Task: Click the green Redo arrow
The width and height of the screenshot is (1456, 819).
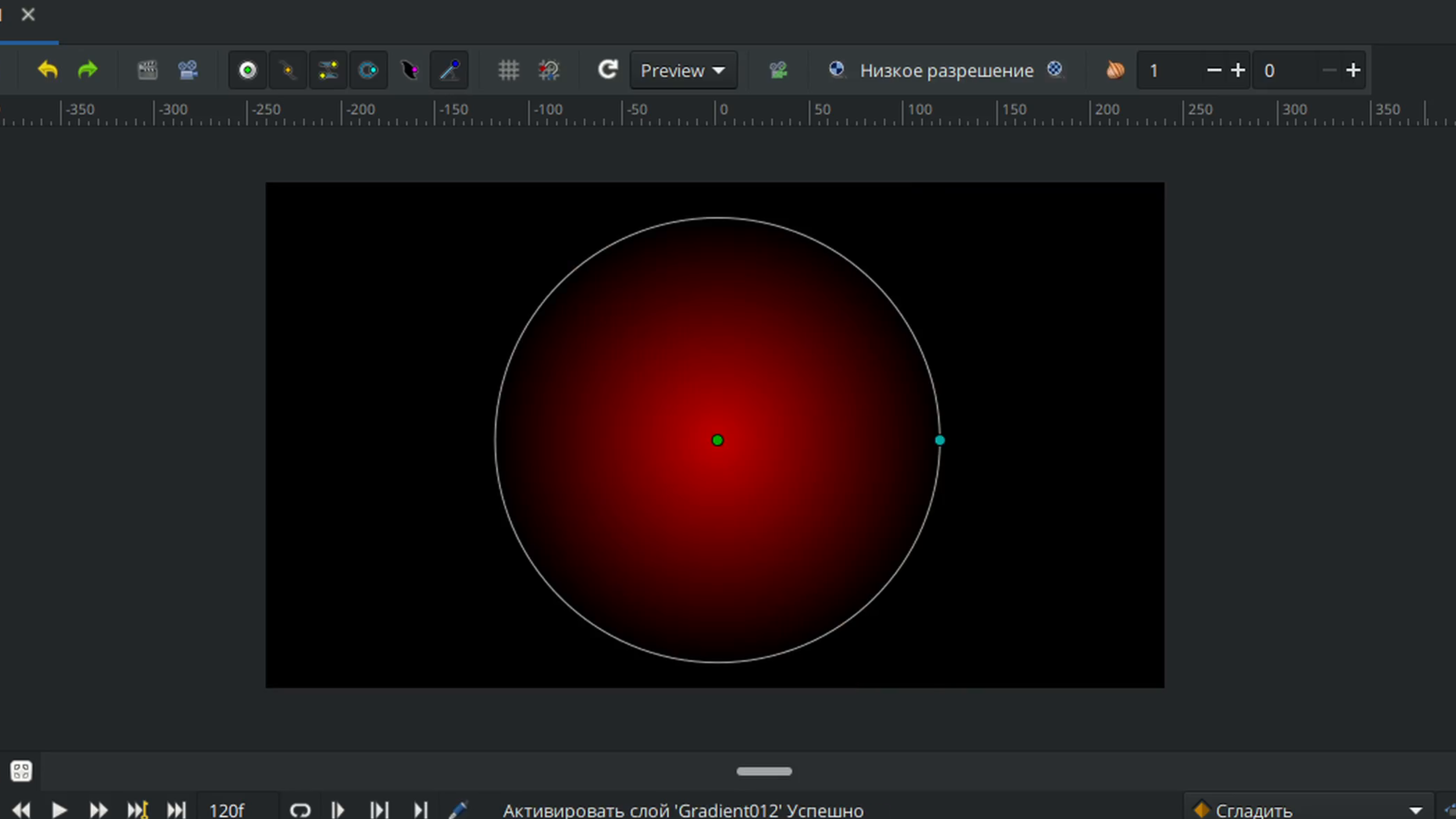Action: [x=88, y=70]
